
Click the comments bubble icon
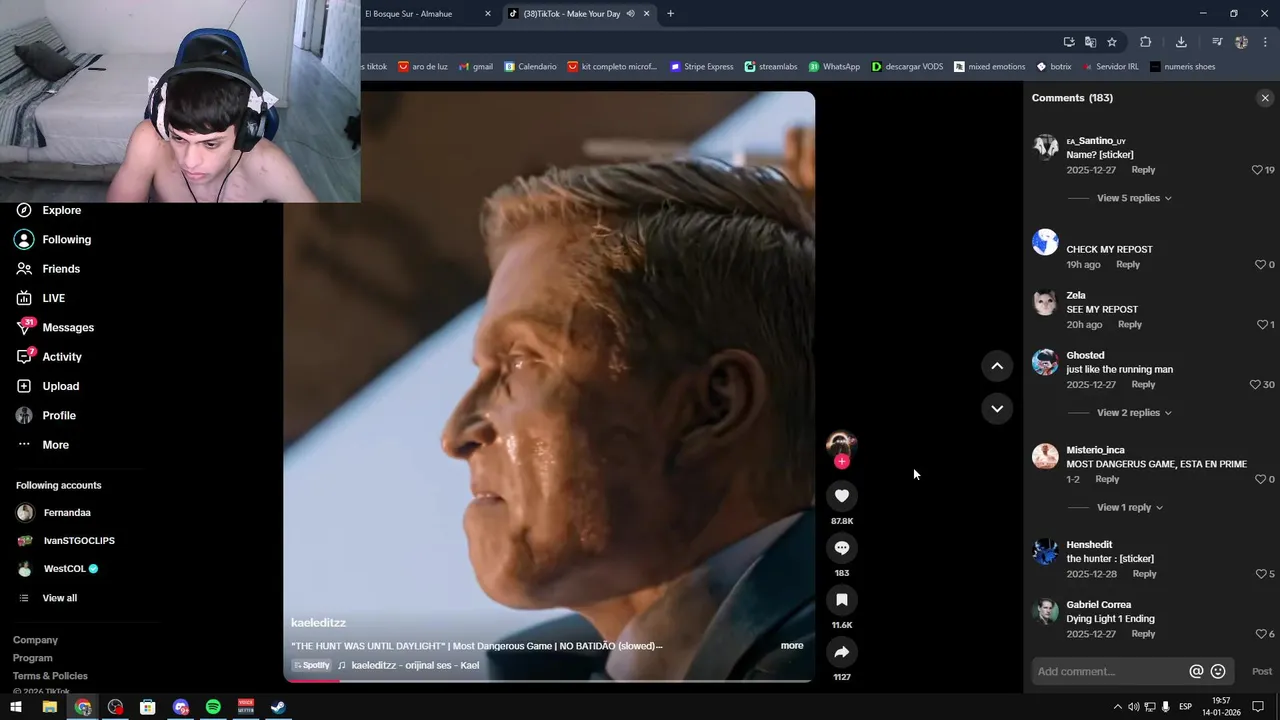pos(842,548)
